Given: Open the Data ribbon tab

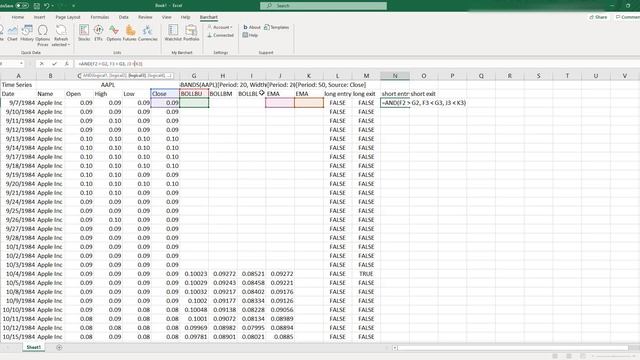Looking at the screenshot, I should pos(124,17).
